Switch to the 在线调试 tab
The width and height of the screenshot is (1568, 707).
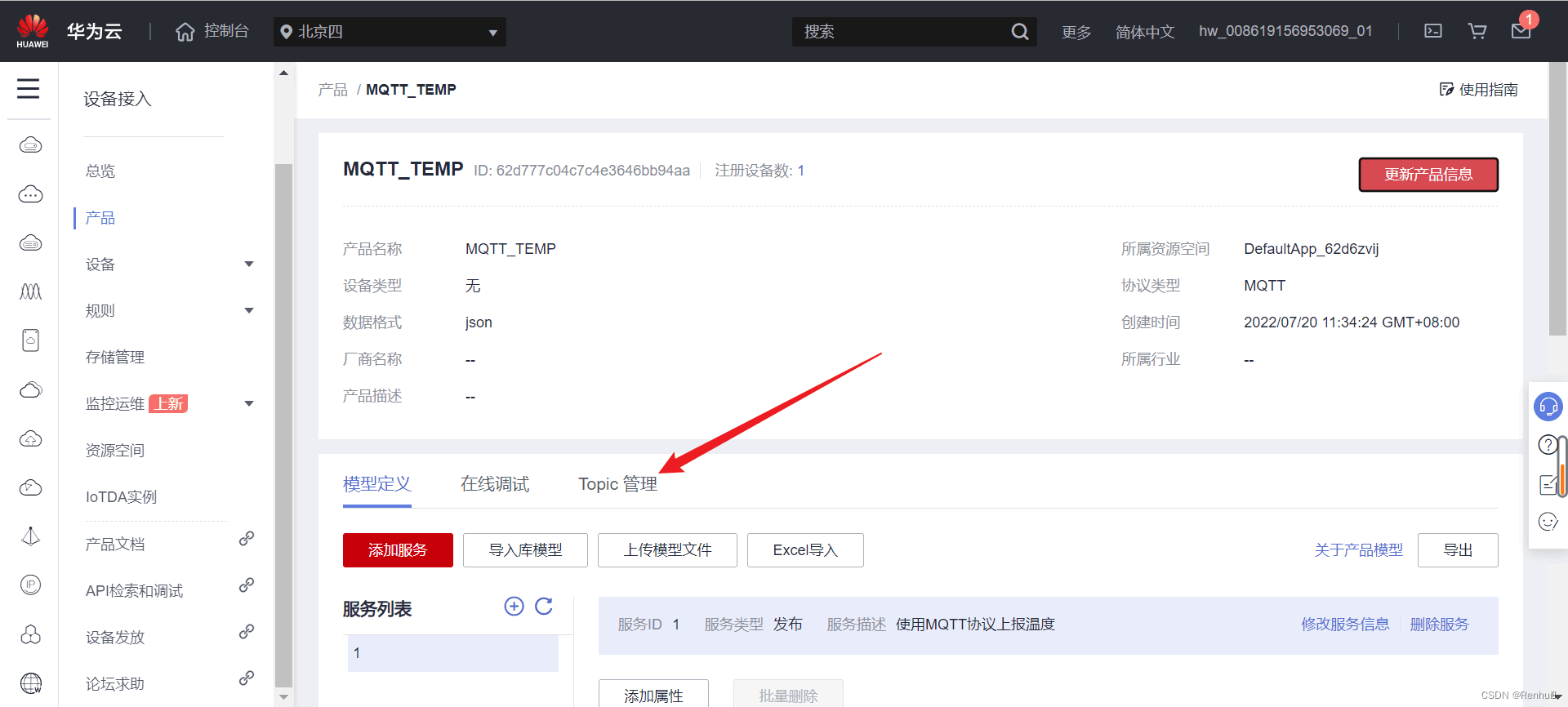pos(495,484)
